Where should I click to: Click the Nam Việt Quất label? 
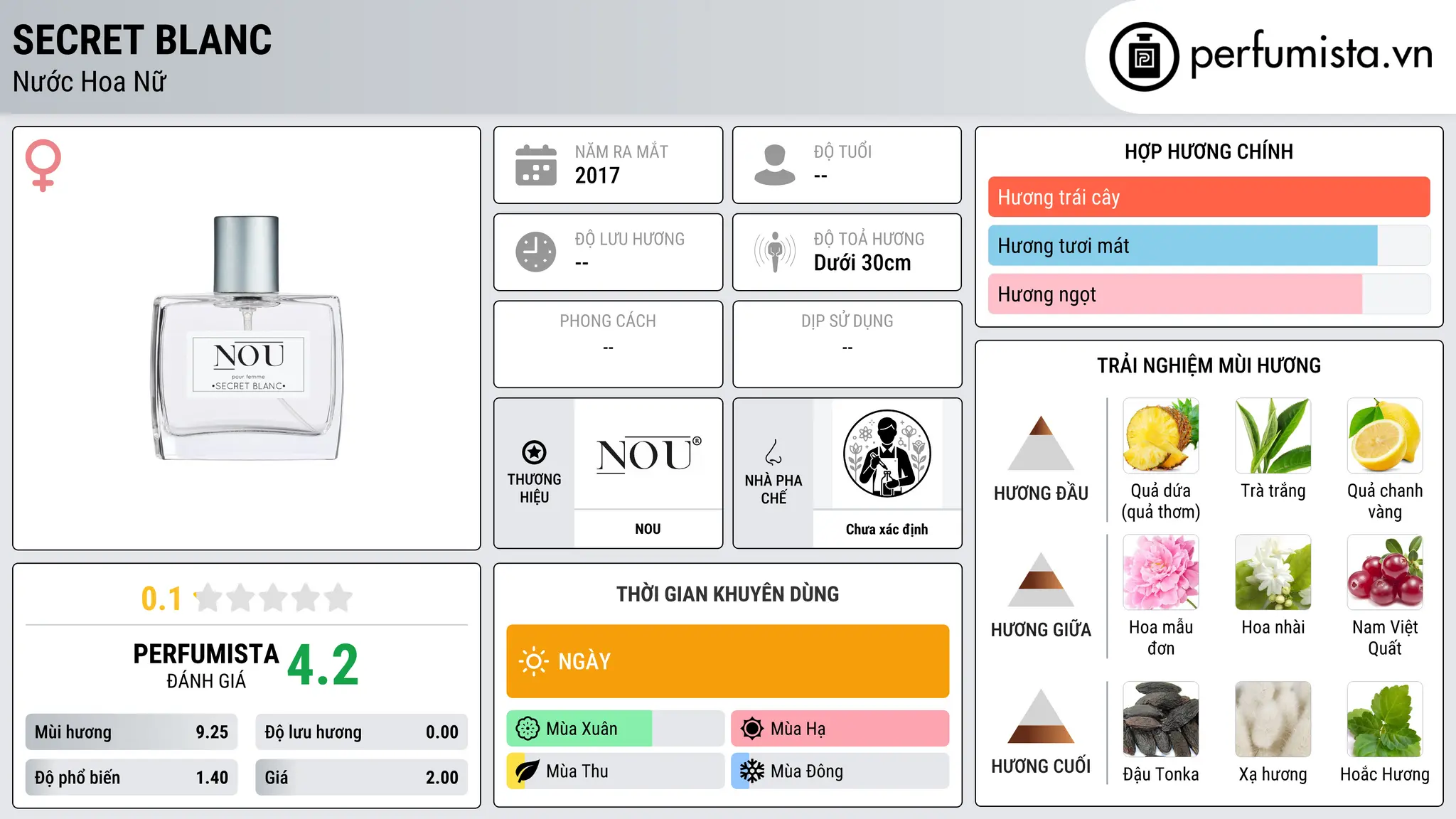[1385, 638]
